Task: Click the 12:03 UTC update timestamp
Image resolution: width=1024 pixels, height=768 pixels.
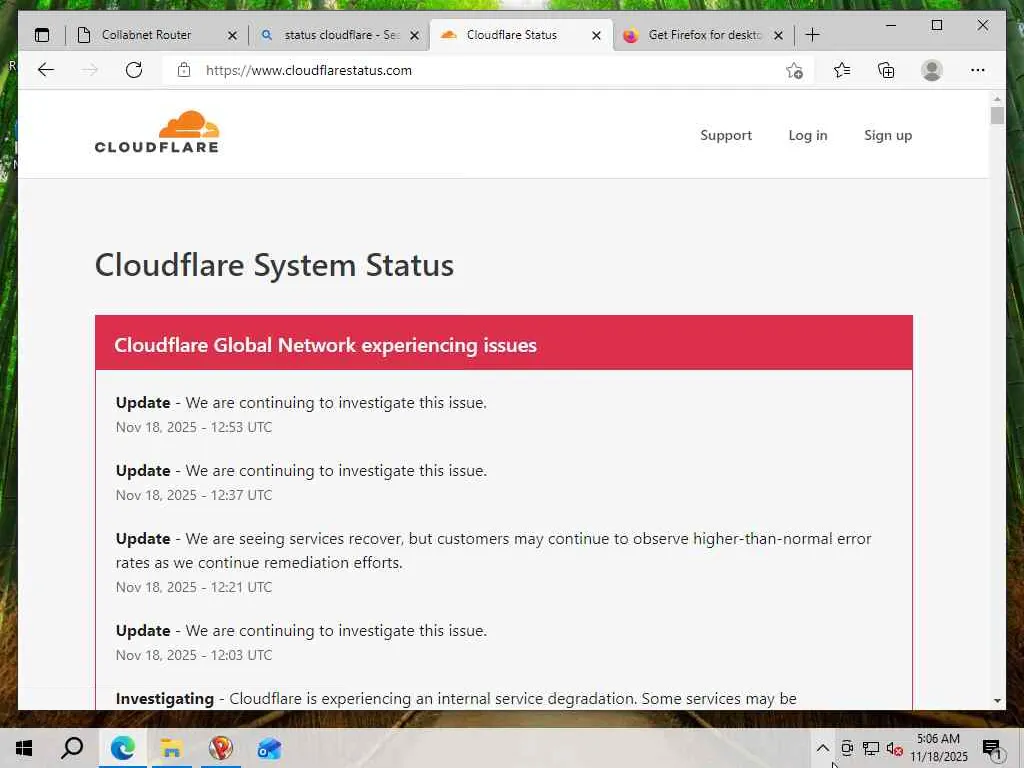Action: [194, 655]
